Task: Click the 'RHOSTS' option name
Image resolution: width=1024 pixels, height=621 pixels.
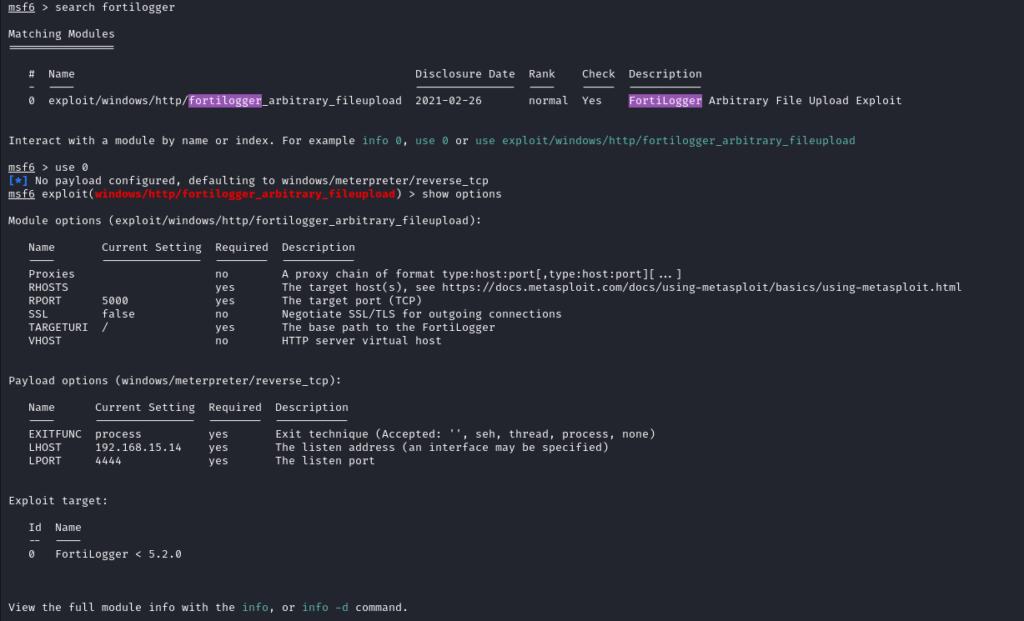Action: click(x=48, y=287)
